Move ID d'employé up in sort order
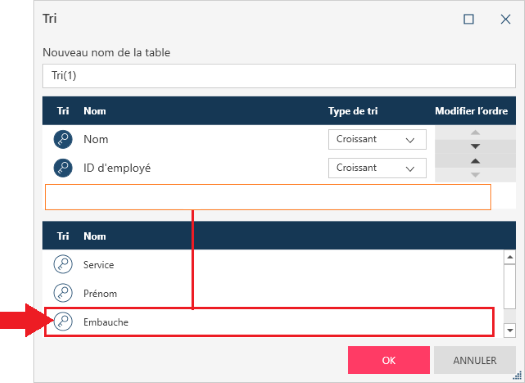525x383 pixels. pyautogui.click(x=475, y=161)
